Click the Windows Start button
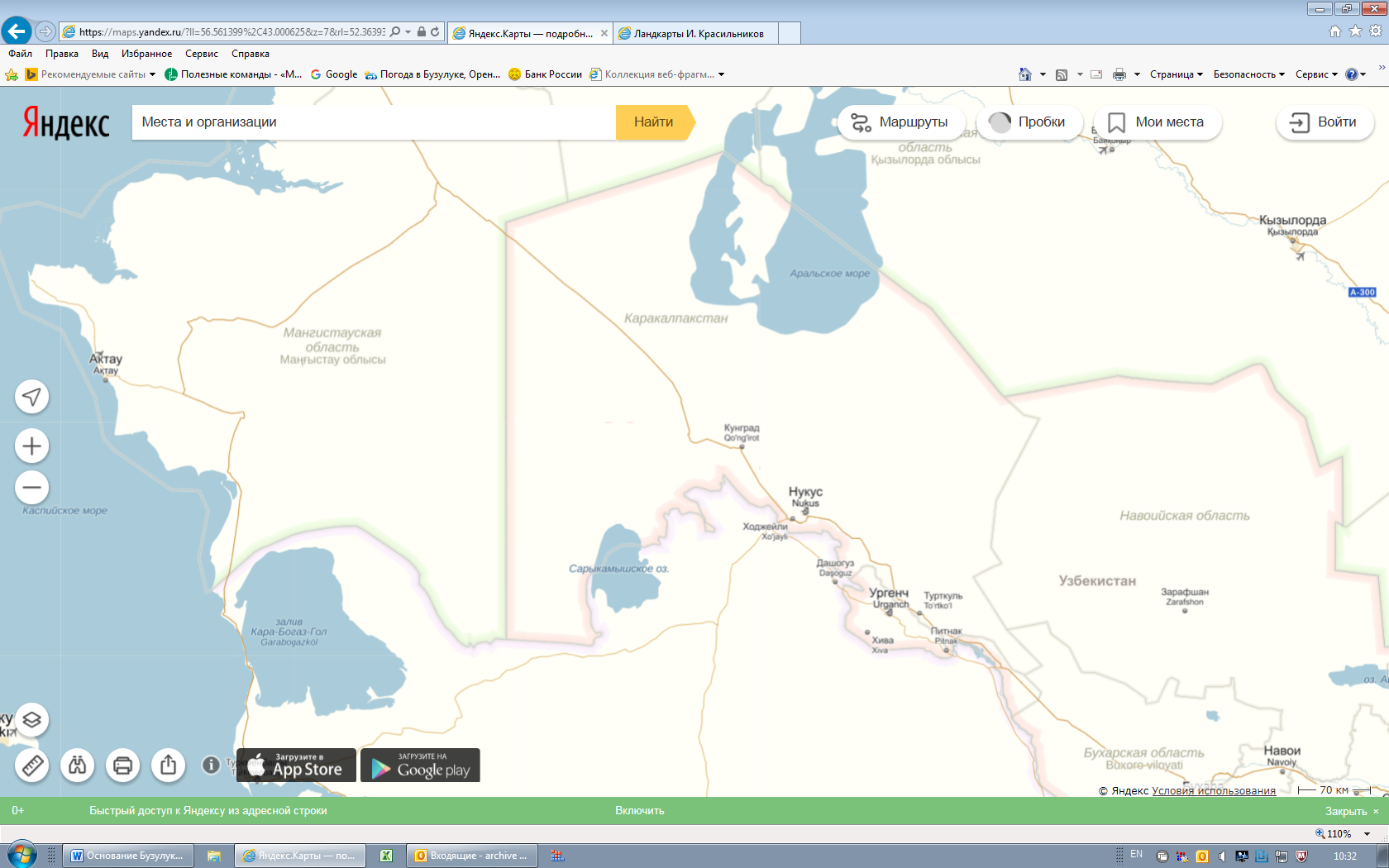 21,855
